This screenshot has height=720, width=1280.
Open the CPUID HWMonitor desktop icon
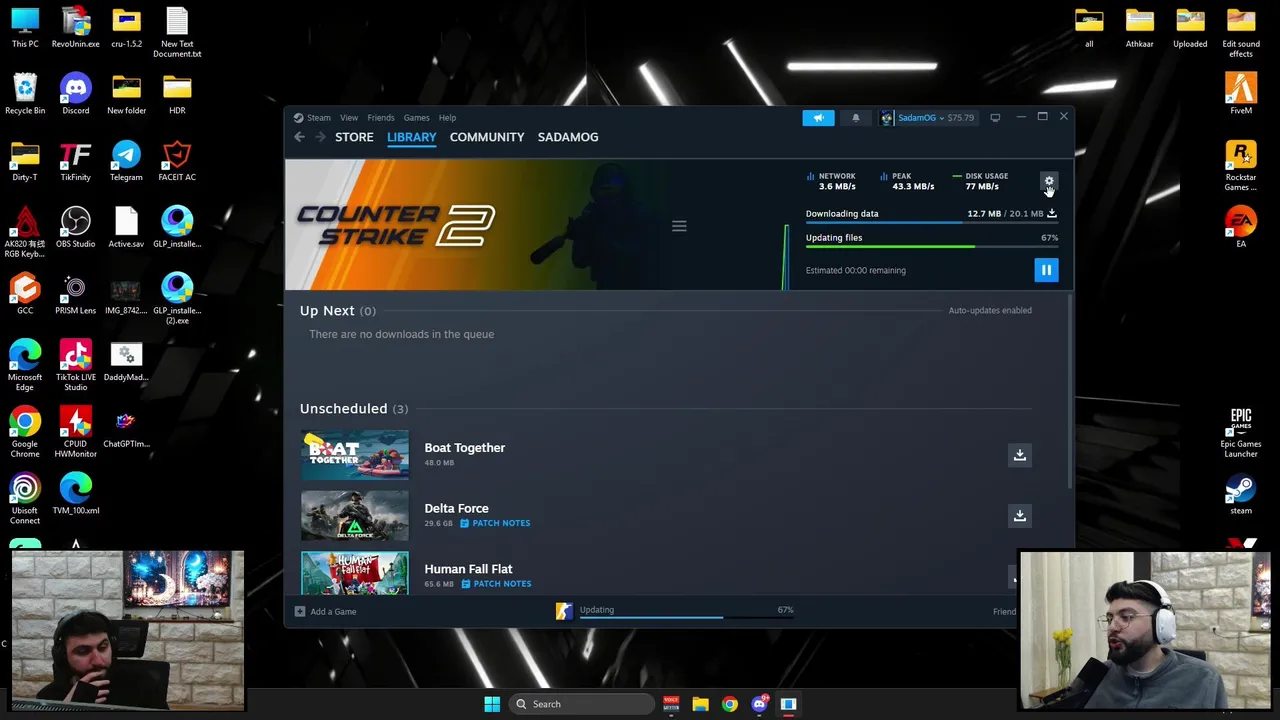tap(76, 432)
